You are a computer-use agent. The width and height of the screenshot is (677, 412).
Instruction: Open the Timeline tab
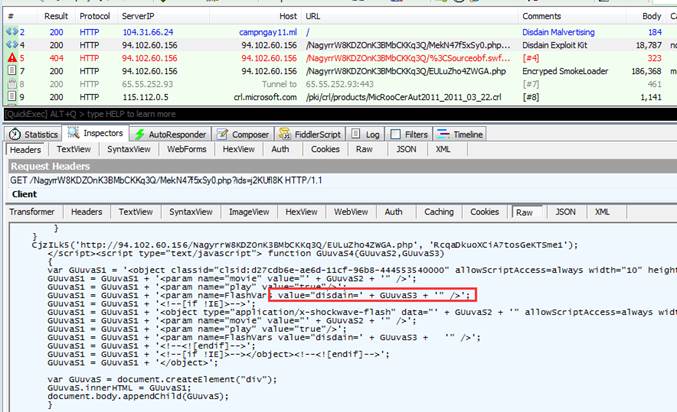tap(460, 134)
